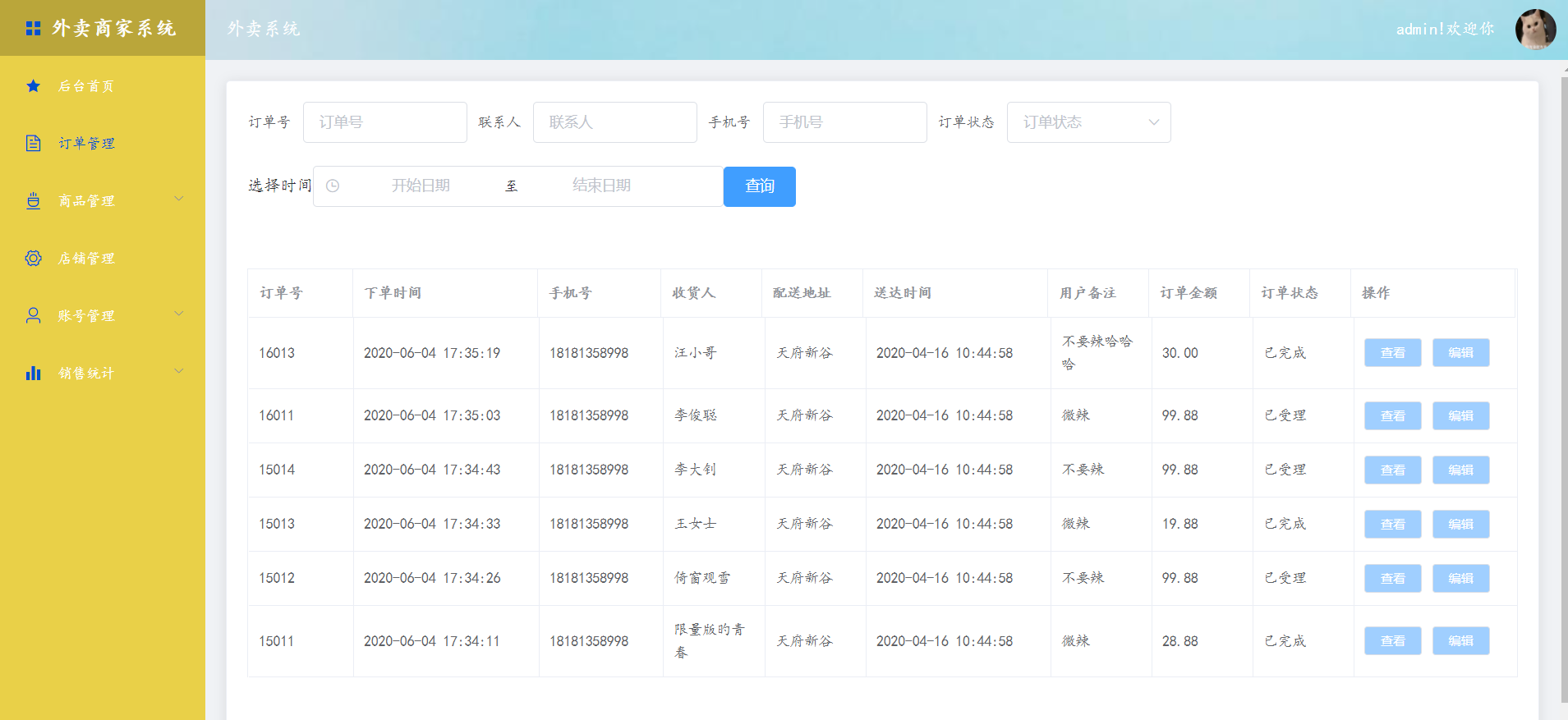
Task: View order 15013 with 查看 button
Action: pyautogui.click(x=1393, y=525)
